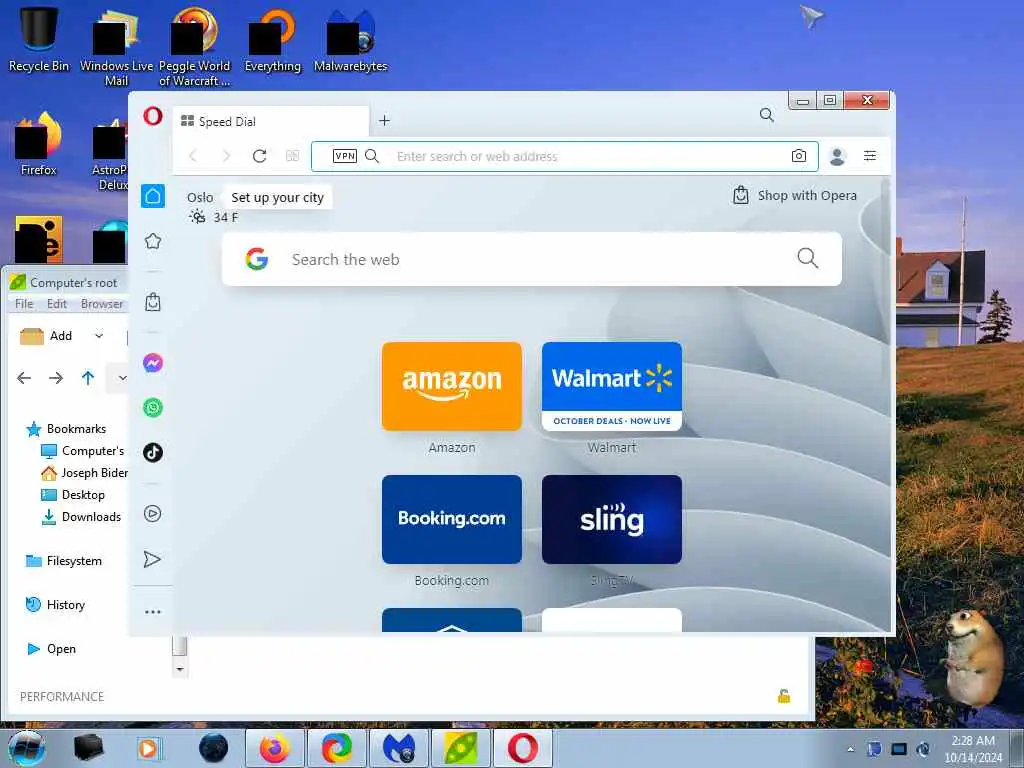Screen dimensions: 1024x768
Task: Click the padlock icon in PeaZip status bar
Action: pos(784,696)
